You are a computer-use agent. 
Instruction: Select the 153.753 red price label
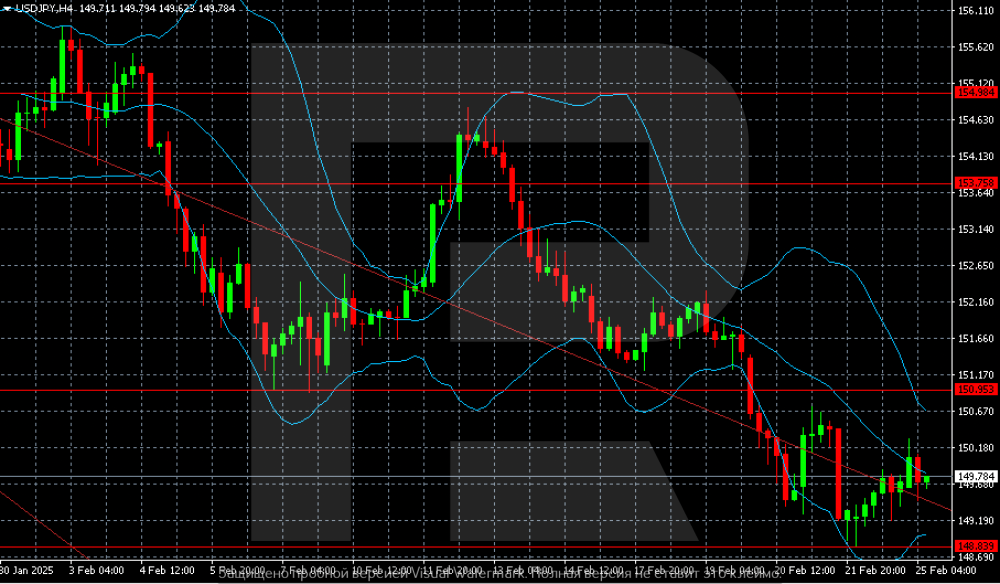pos(975,183)
